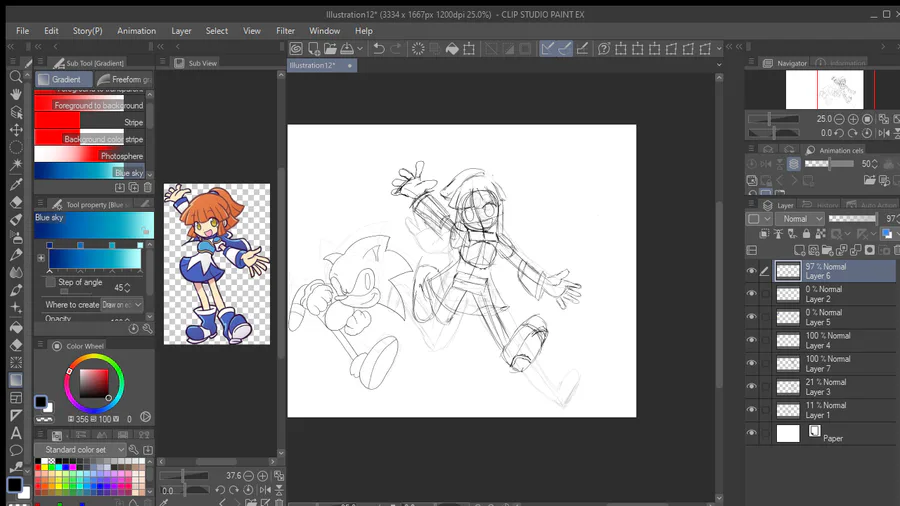900x506 pixels.
Task: Expand the gradient color bar plus expander
Action: (x=41, y=258)
